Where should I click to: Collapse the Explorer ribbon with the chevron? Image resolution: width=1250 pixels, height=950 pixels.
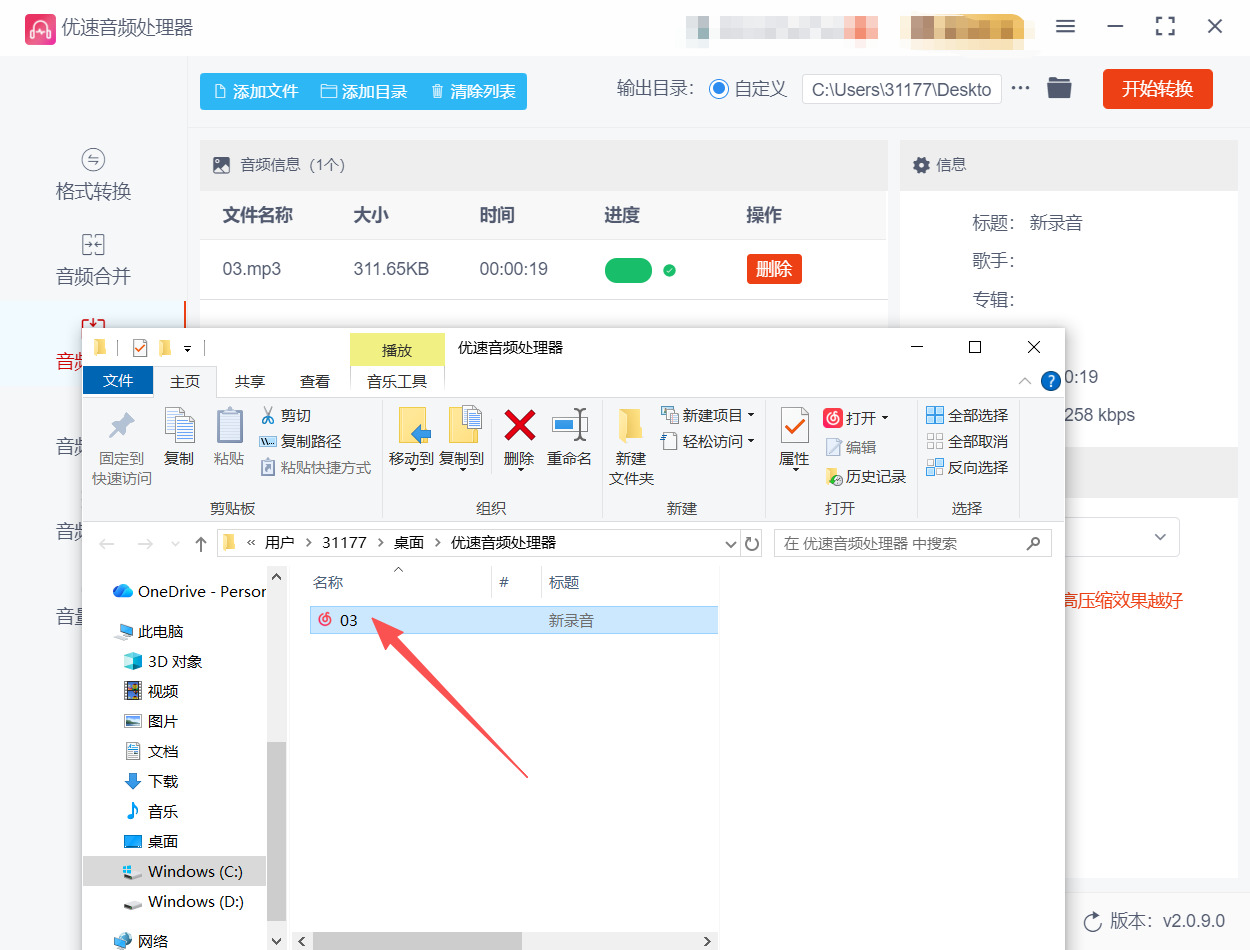1024,381
